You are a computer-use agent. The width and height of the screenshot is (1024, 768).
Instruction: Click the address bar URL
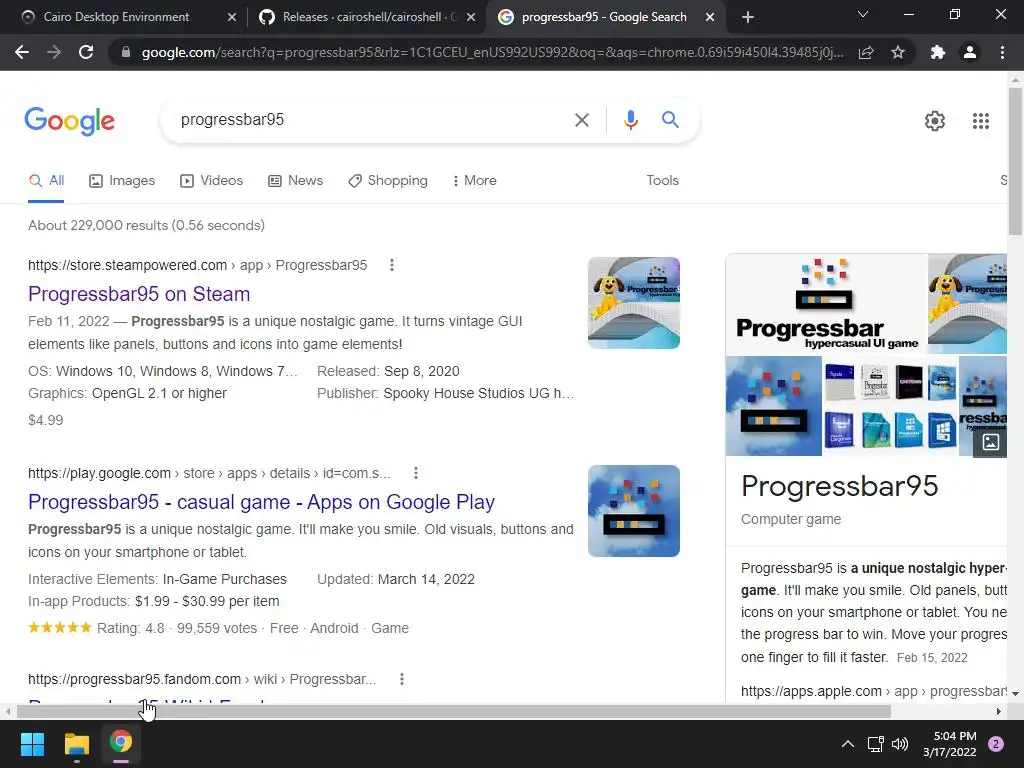[x=492, y=52]
